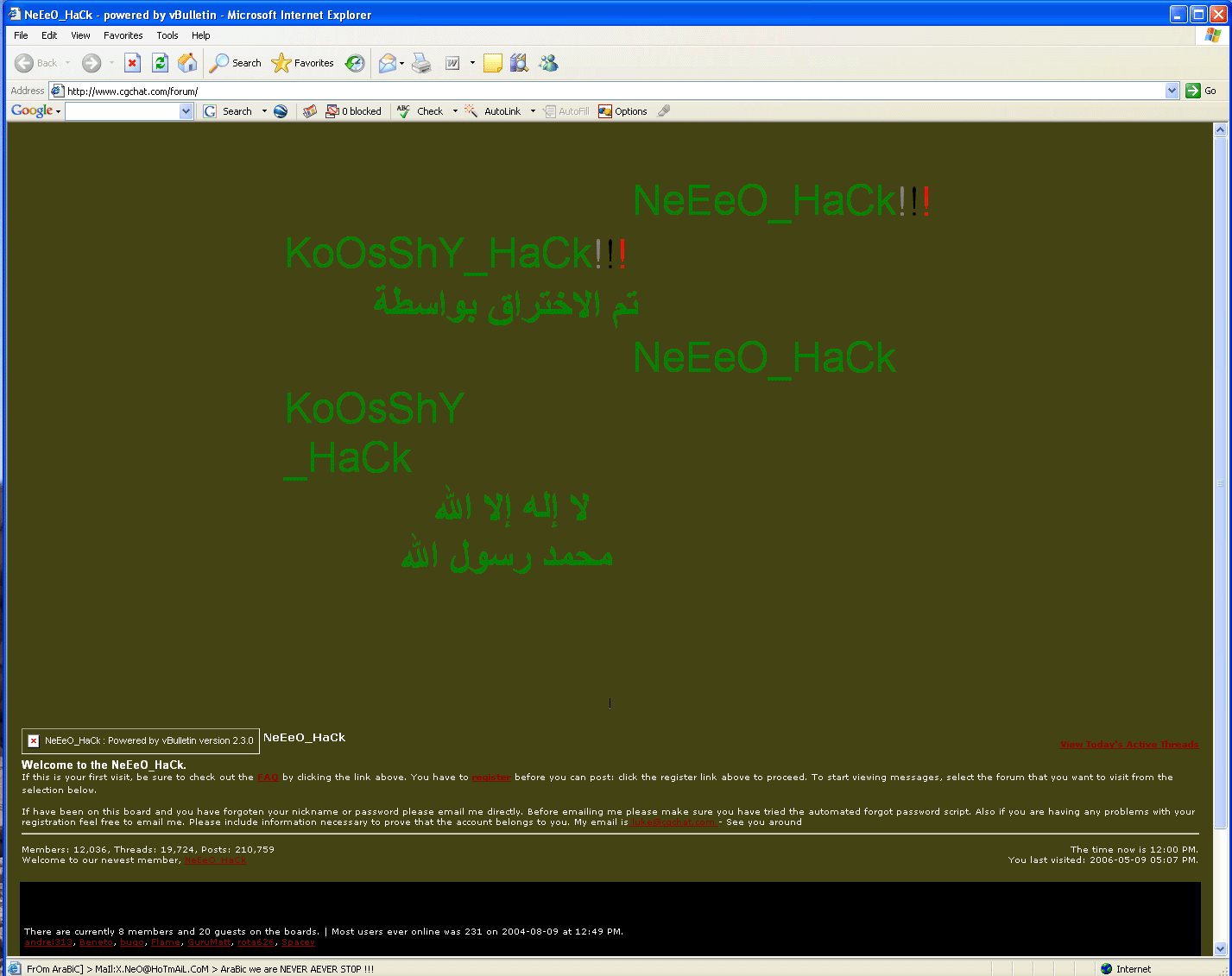Click the Go button
Screen dimensions: 1232x976
[x=1201, y=91]
